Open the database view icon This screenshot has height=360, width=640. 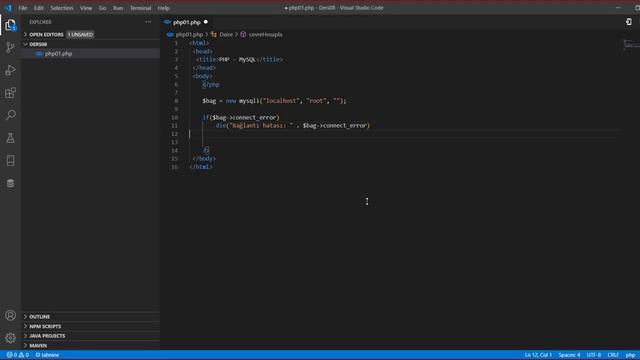(x=10, y=183)
